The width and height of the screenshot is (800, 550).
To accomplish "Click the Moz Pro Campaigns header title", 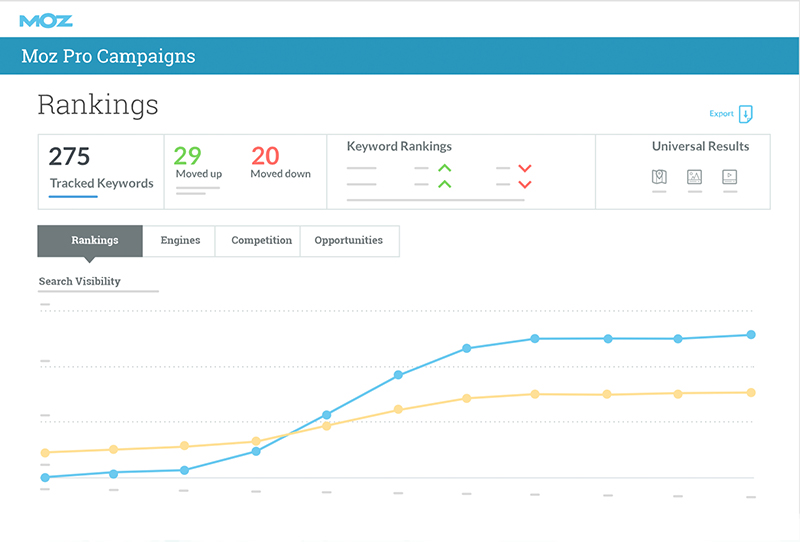I will 108,57.
